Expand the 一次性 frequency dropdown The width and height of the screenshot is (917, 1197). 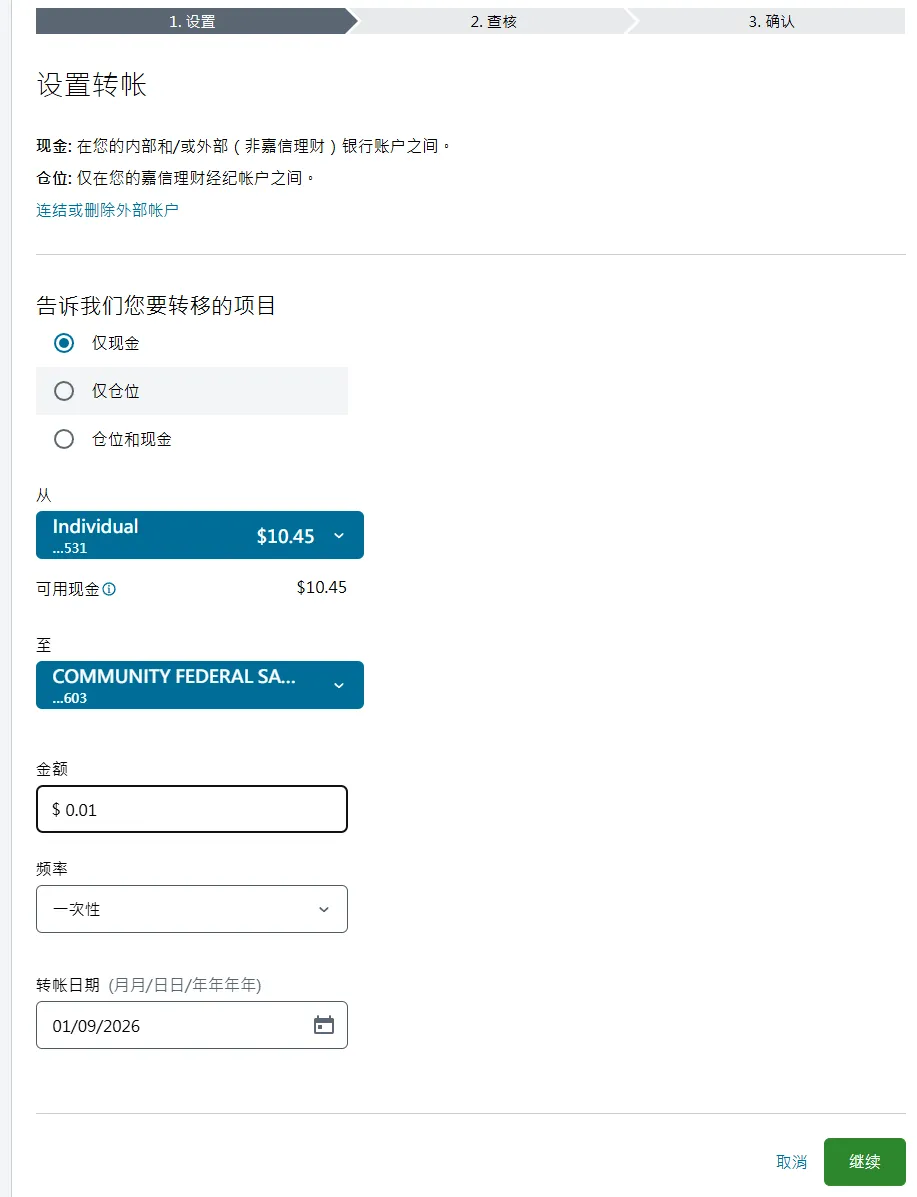192,909
